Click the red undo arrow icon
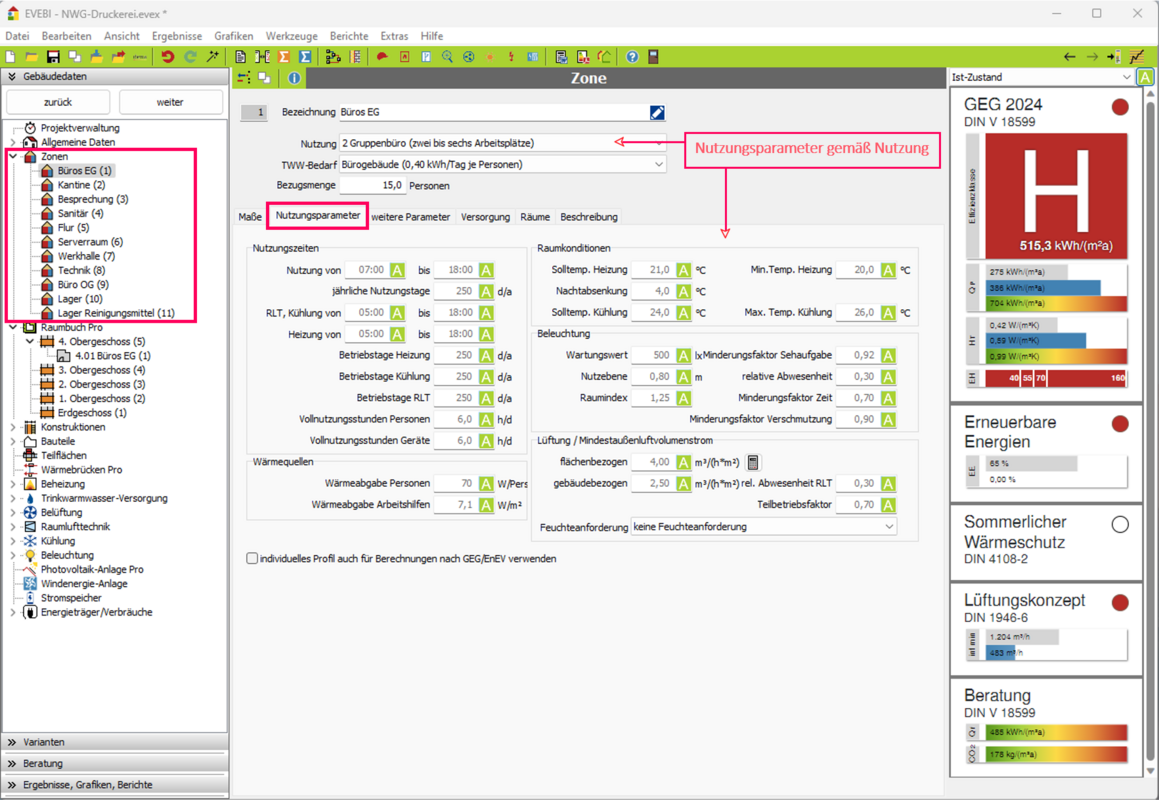The width and height of the screenshot is (1159, 800). pos(167,57)
